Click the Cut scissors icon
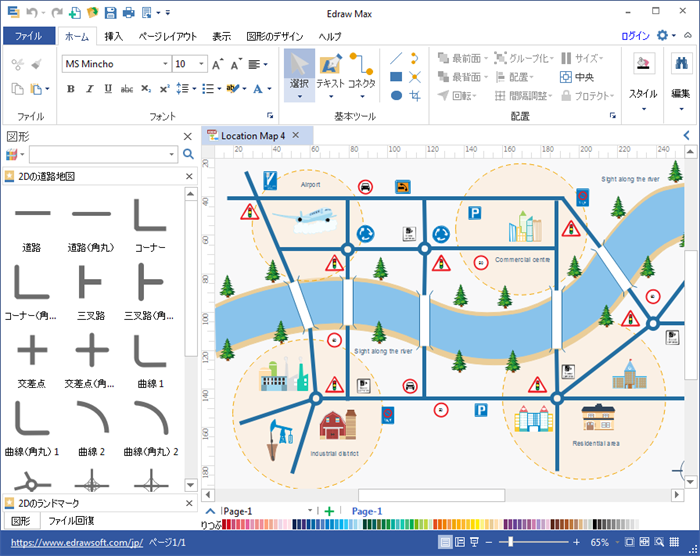Screen dimensions: 700x556 pos(18,64)
